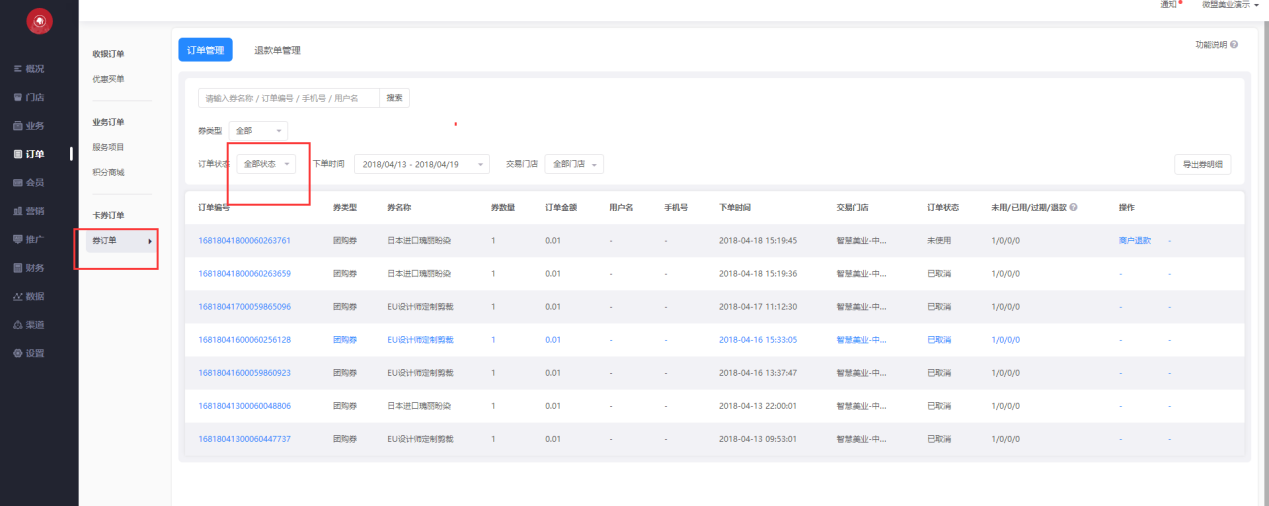Open 券类型 全部 dropdown
Image resolution: width=1269 pixels, height=506 pixels.
pos(258,131)
